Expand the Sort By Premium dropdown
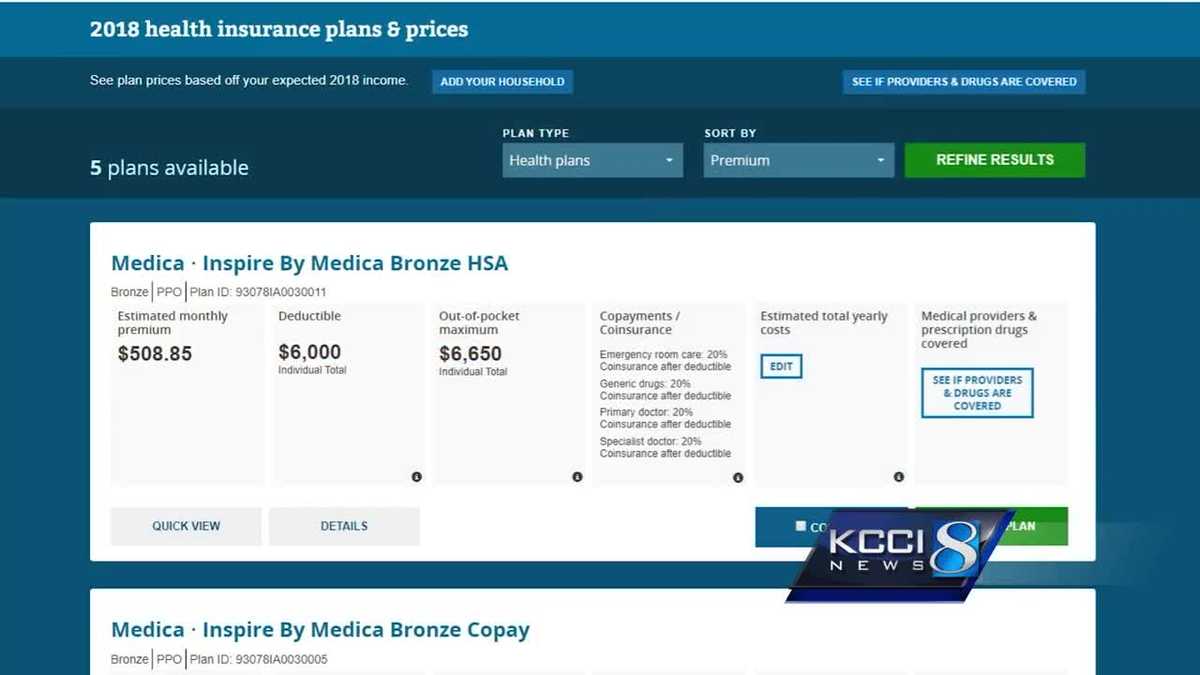The image size is (1200, 675). 798,160
